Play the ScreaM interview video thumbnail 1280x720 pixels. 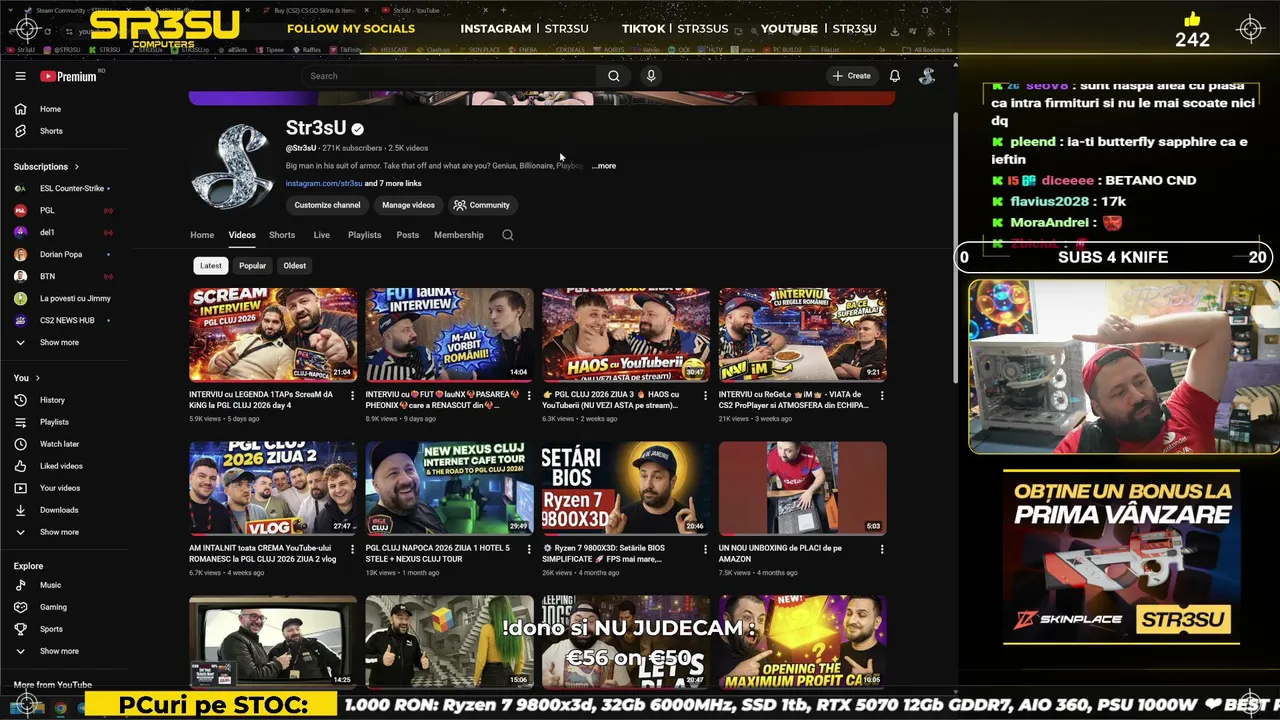point(273,334)
